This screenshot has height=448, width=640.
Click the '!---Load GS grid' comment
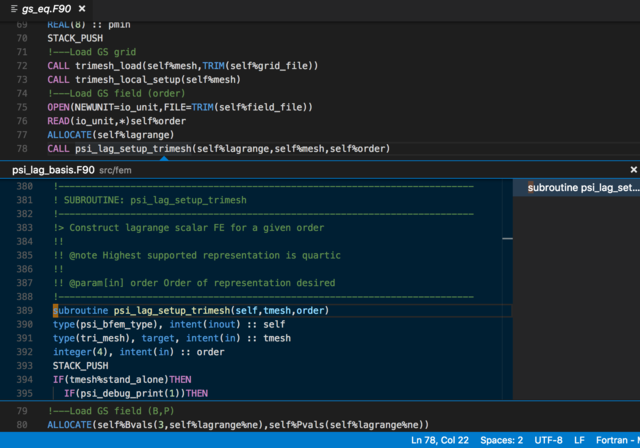92,52
